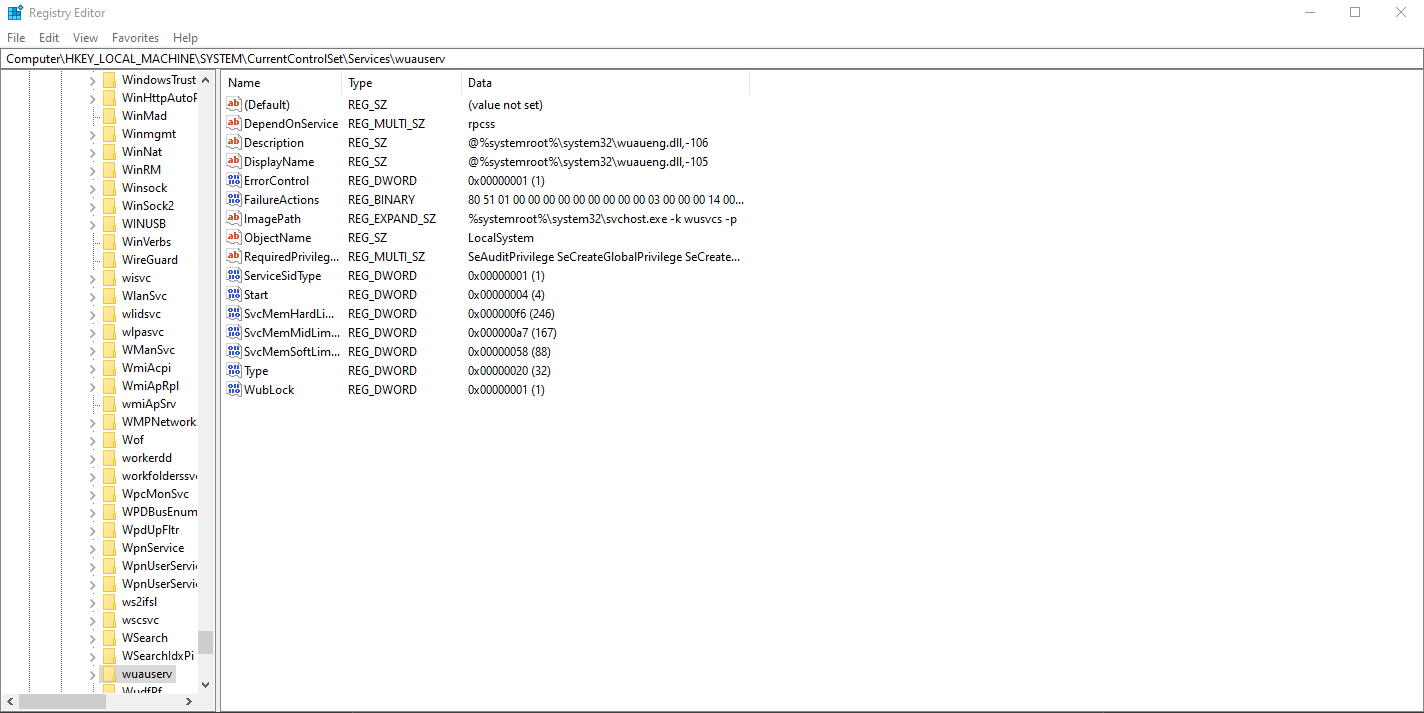
Task: Click the icon of the (Default) value
Action: 234,105
